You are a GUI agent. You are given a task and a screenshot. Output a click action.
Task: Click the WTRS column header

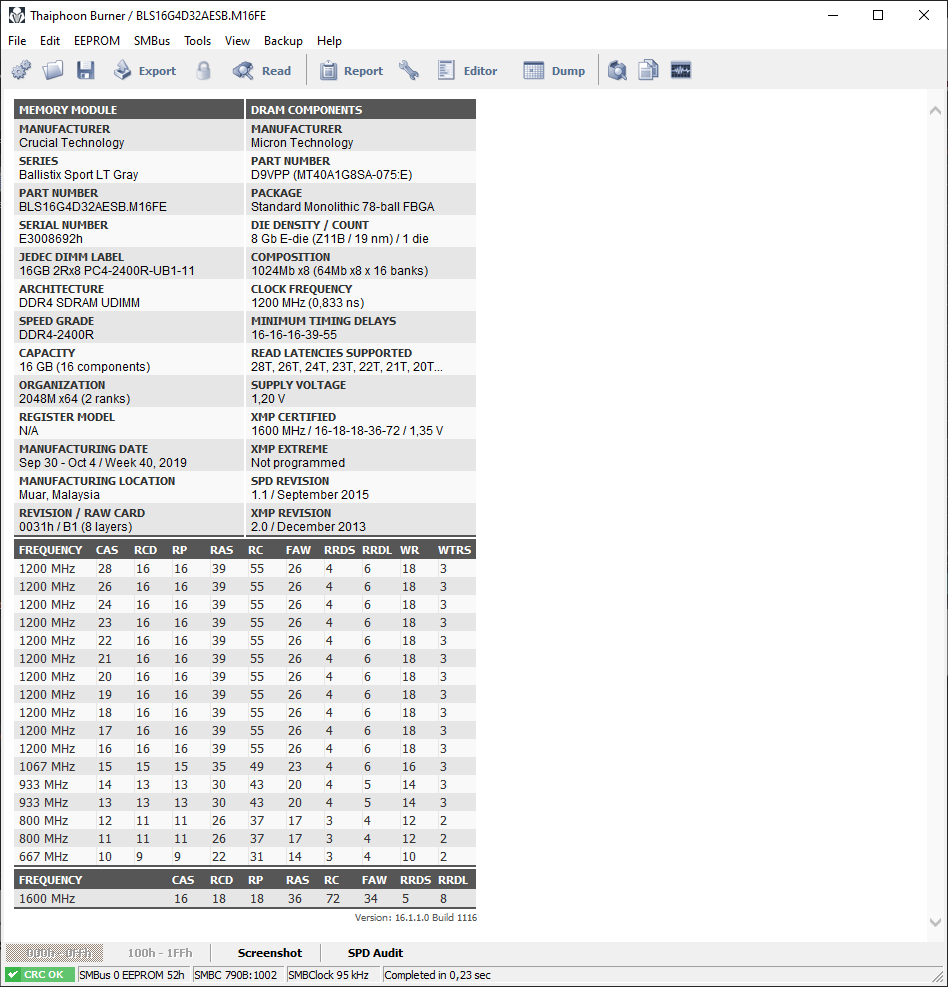(454, 550)
